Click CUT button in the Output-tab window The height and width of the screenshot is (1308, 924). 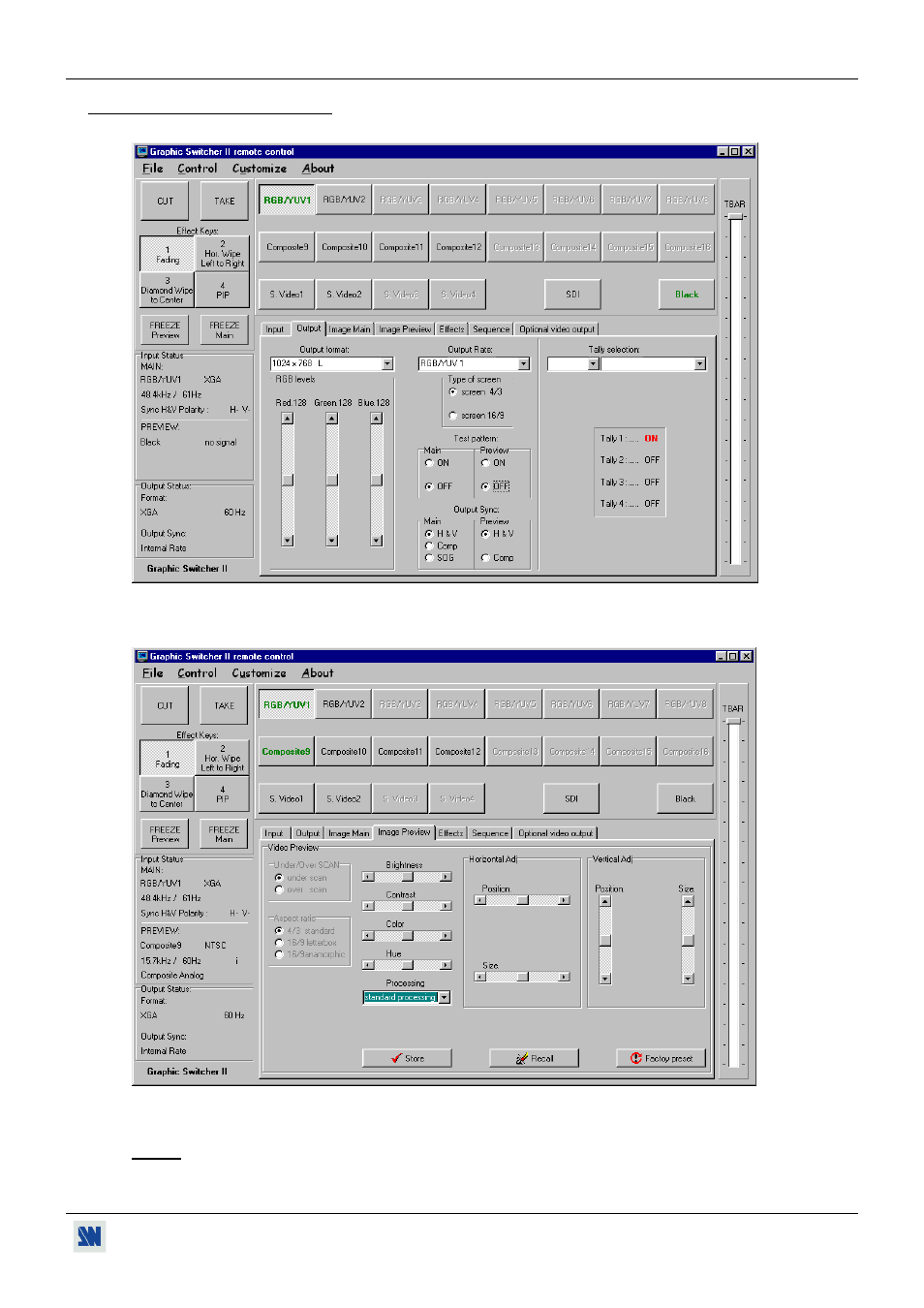(166, 202)
